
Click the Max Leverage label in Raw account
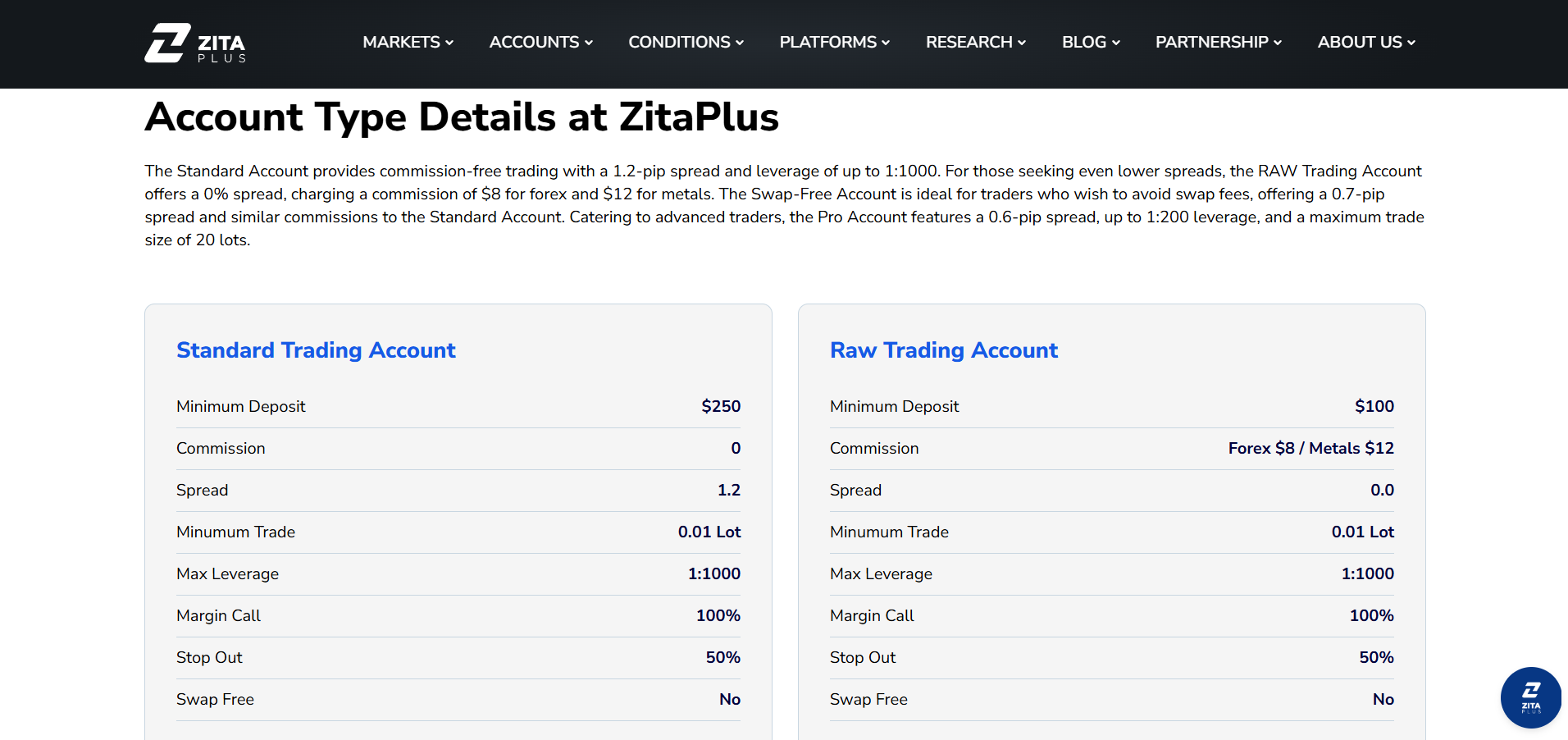point(882,573)
